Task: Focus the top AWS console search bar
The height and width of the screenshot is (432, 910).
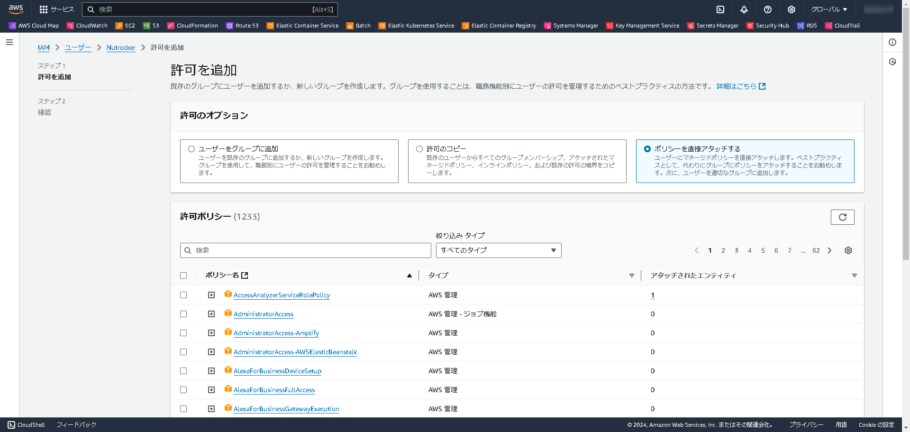Action: coord(210,9)
